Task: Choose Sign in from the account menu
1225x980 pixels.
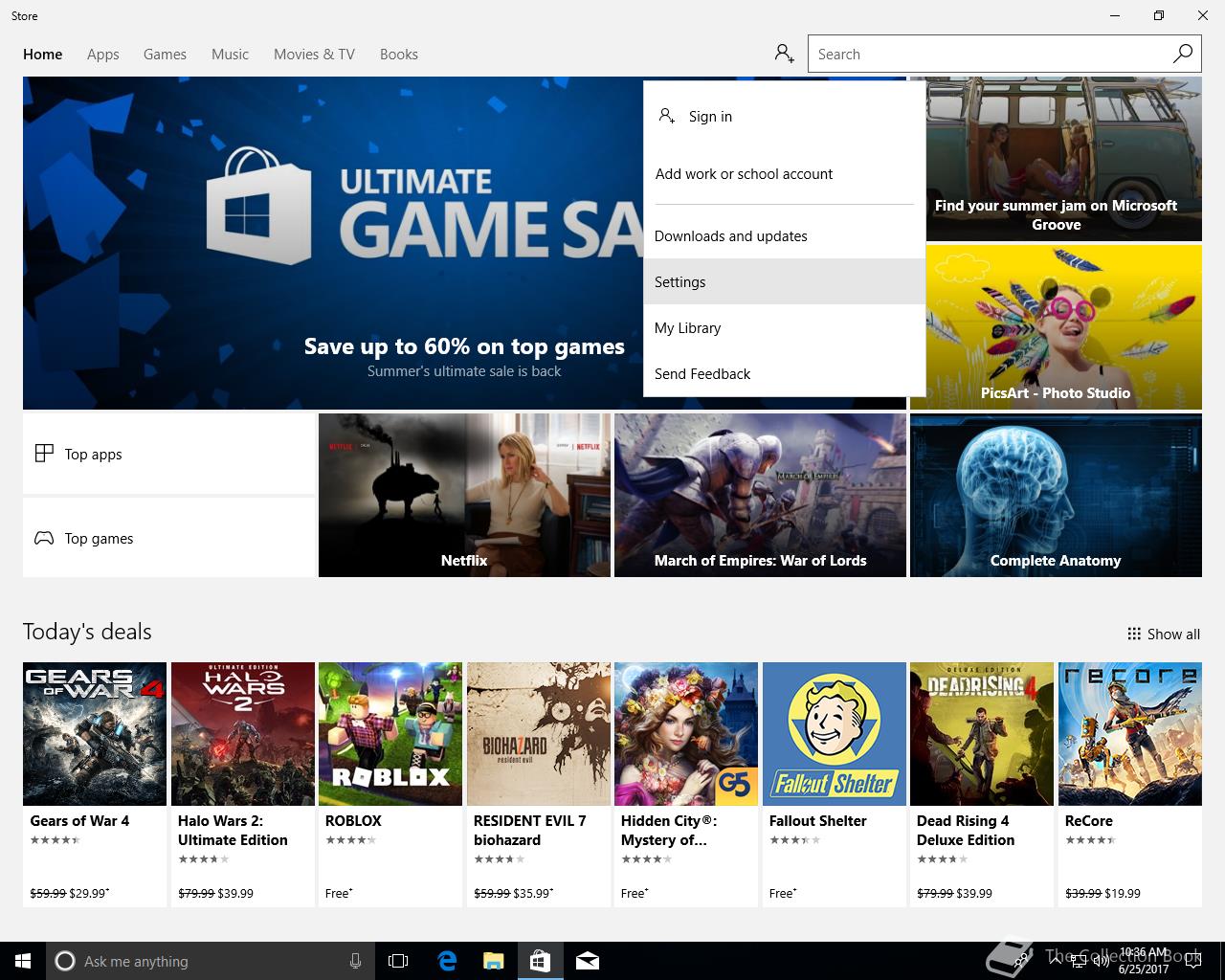Action: (785, 117)
